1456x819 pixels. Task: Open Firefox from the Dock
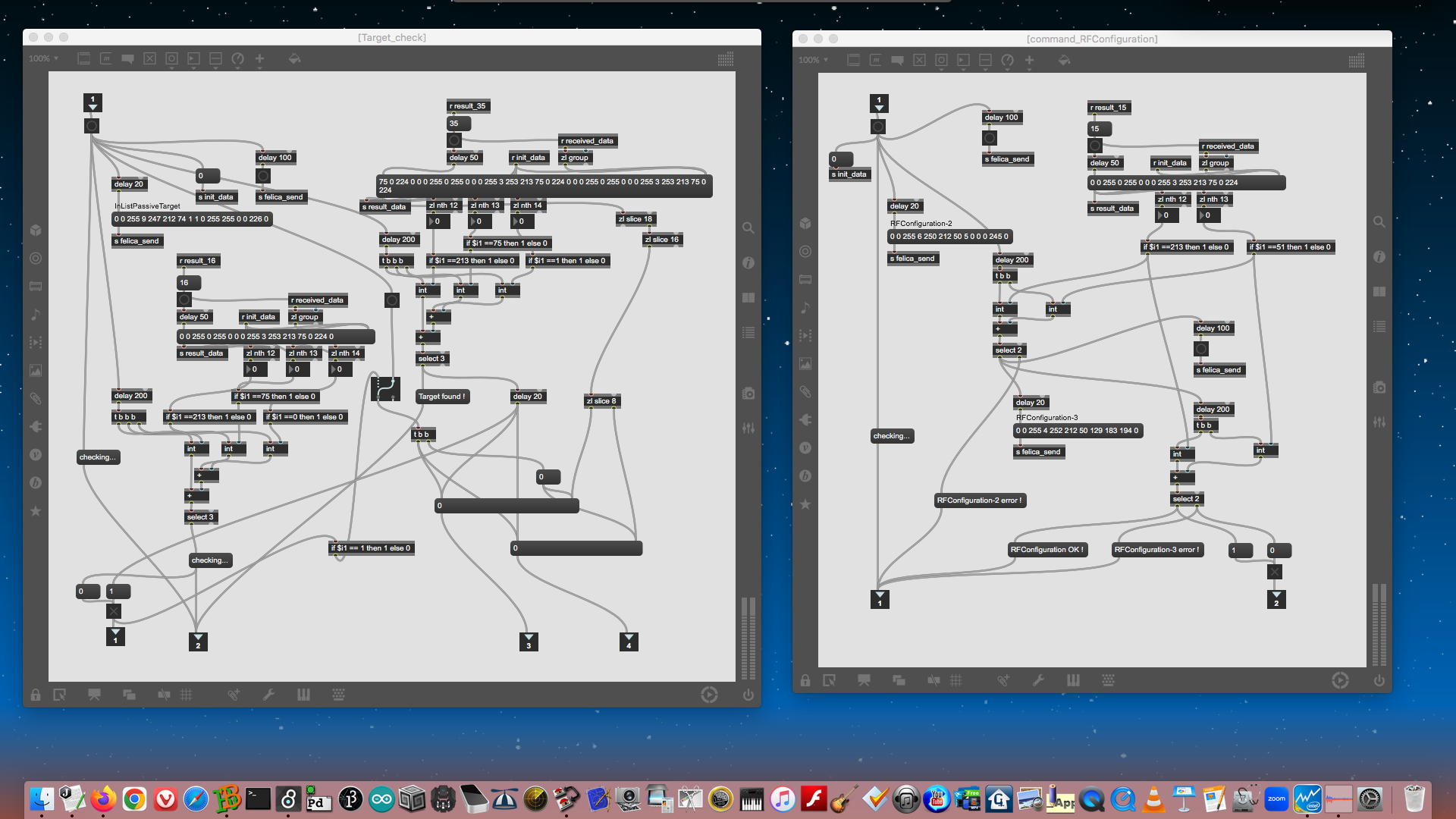tap(103, 799)
